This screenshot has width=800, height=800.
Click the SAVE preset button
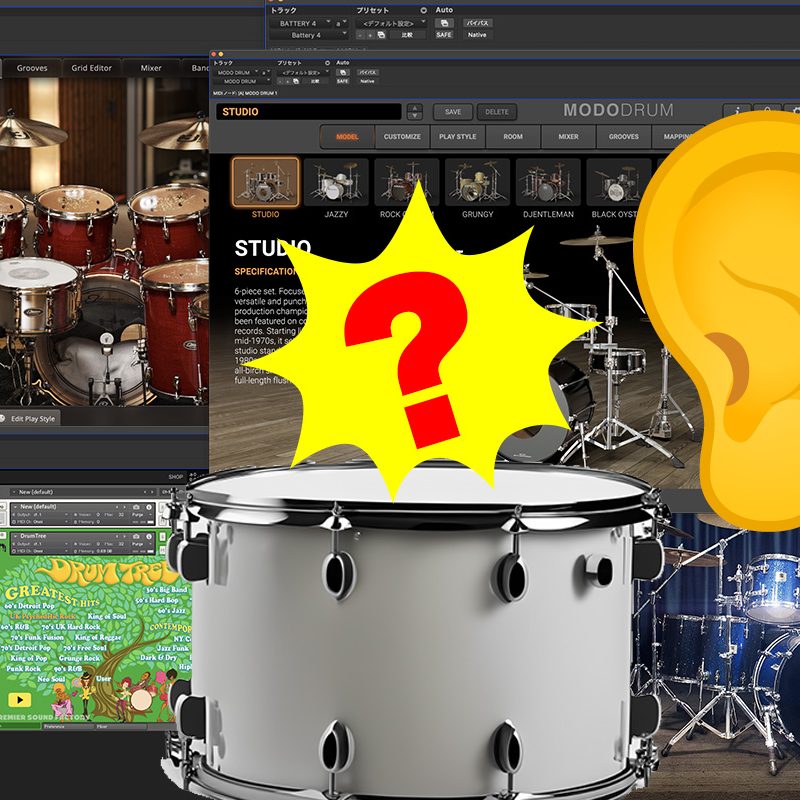coord(453,112)
